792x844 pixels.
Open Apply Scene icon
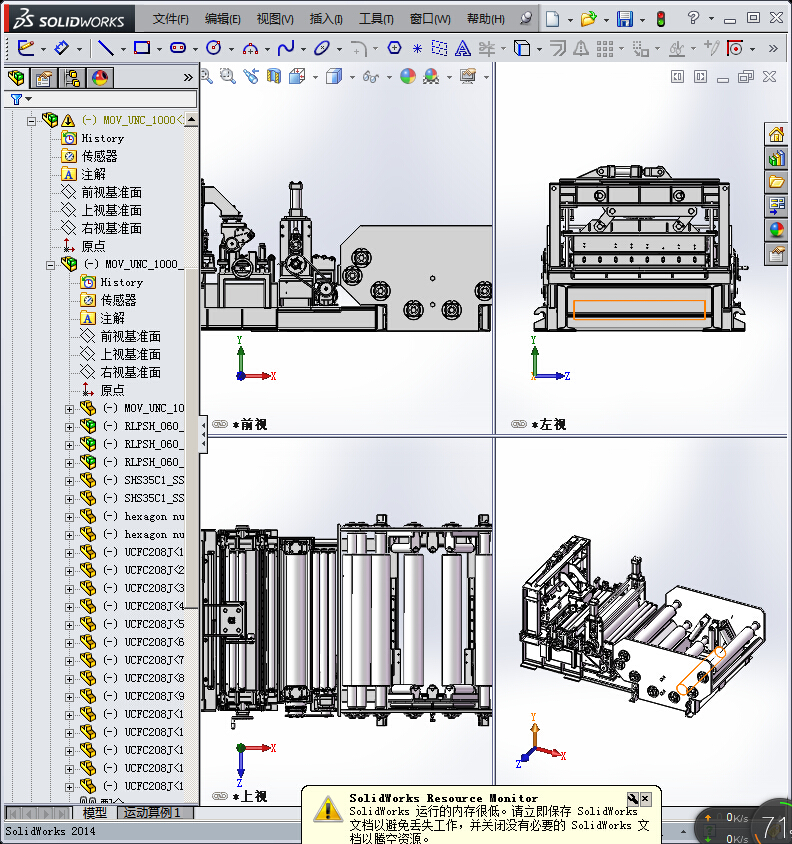[x=431, y=76]
